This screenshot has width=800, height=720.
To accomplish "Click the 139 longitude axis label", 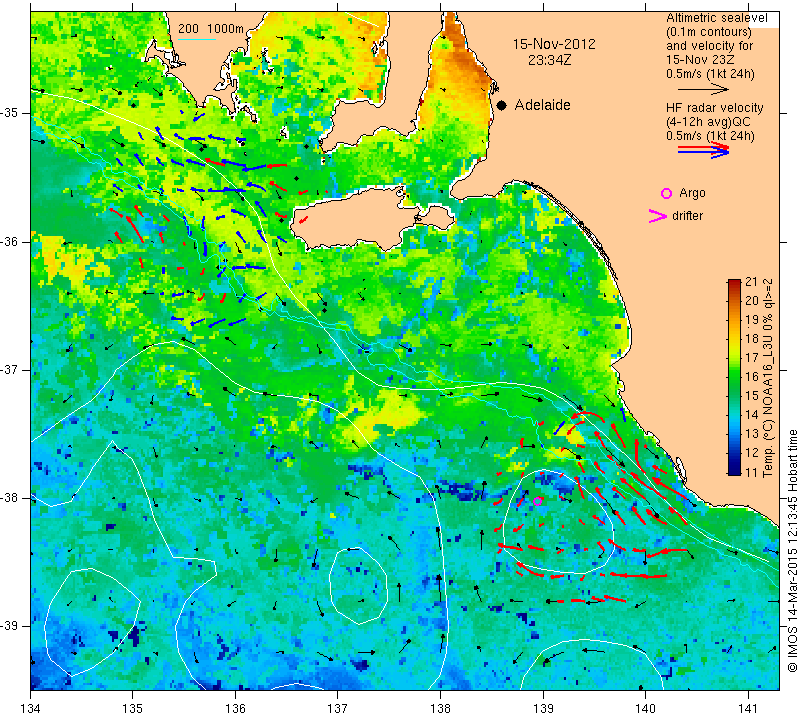I will 543,708.
